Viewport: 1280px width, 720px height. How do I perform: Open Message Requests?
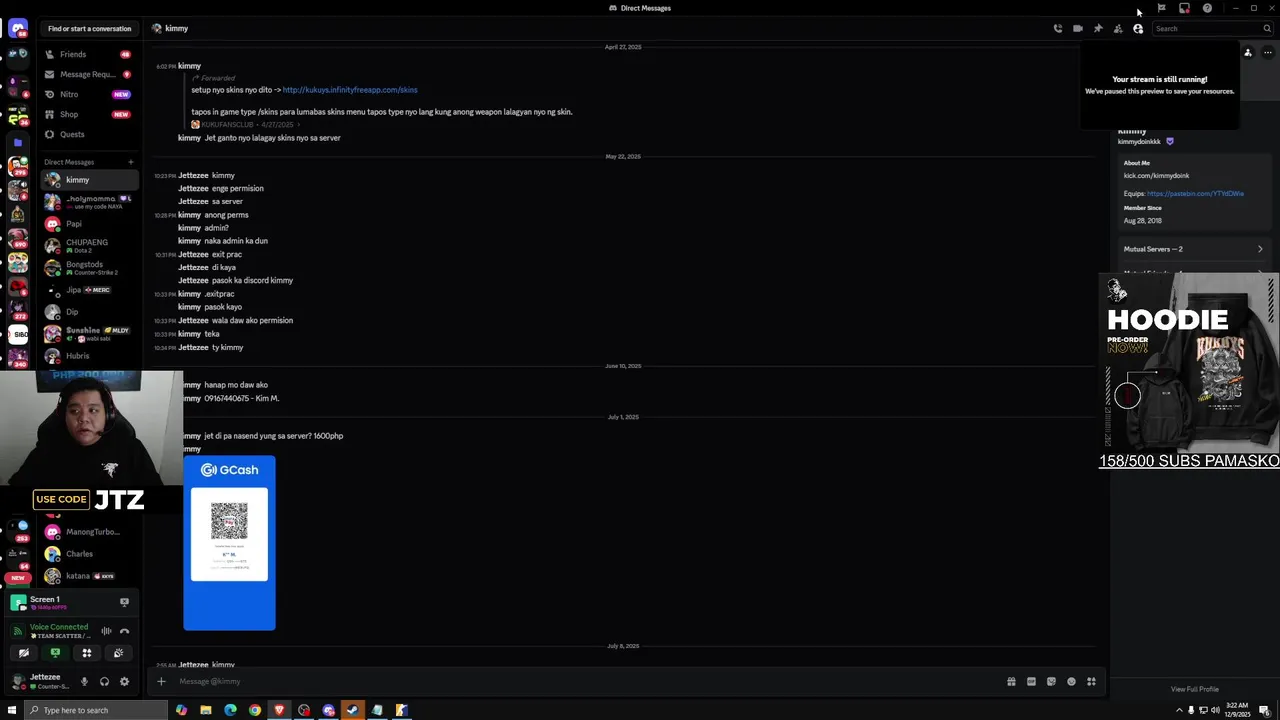(x=90, y=74)
